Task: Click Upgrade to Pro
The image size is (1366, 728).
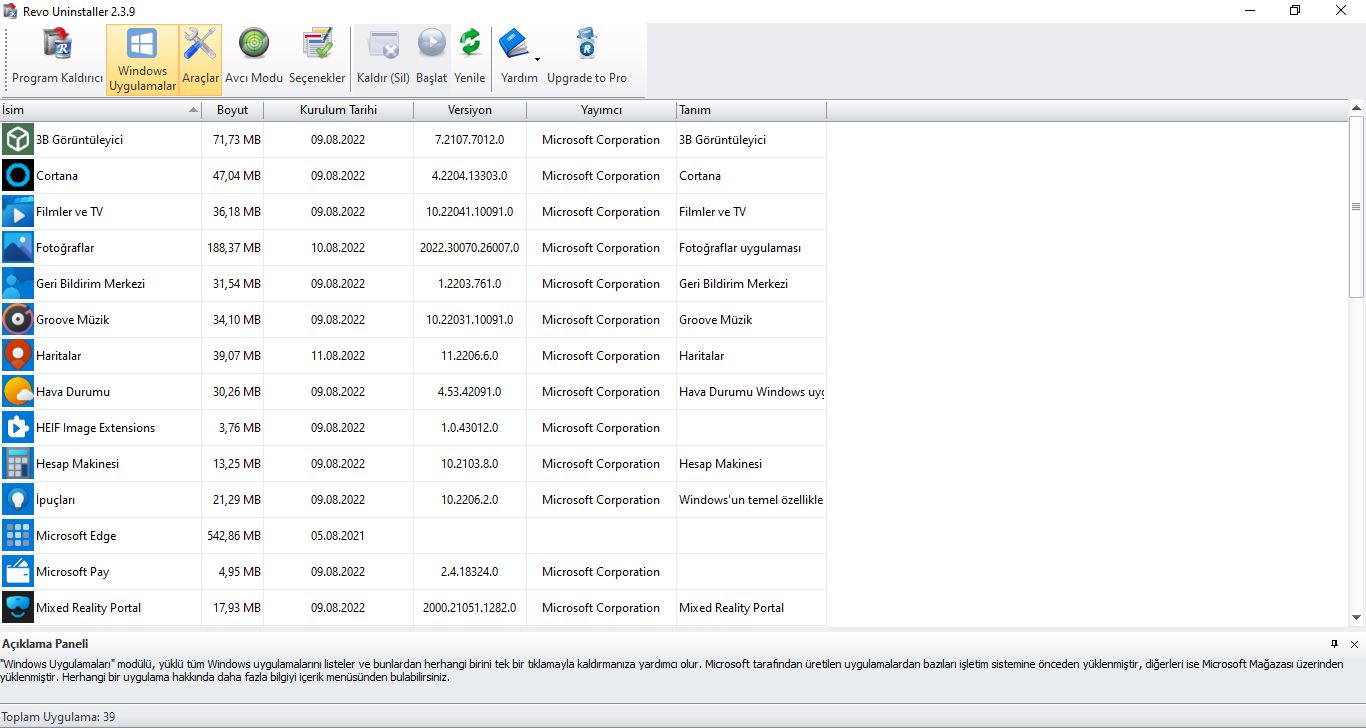Action: 587,59
